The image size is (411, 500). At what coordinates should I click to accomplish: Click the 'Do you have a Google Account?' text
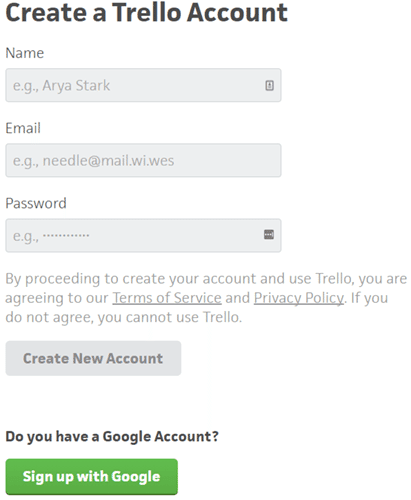pos(112,436)
